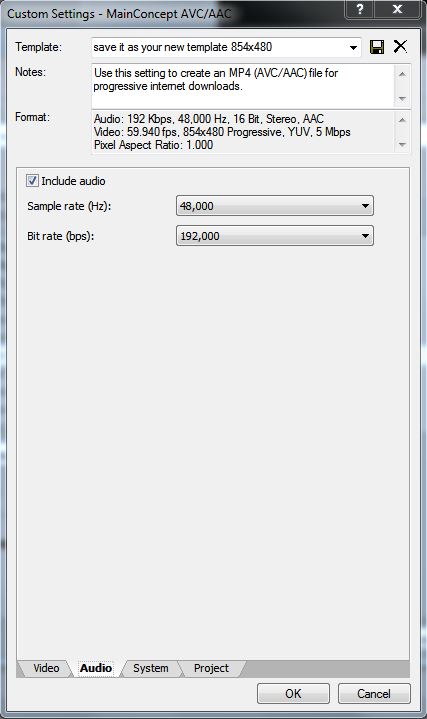Image resolution: width=427 pixels, height=719 pixels.
Task: Open the Template dropdown list
Action: pos(353,48)
